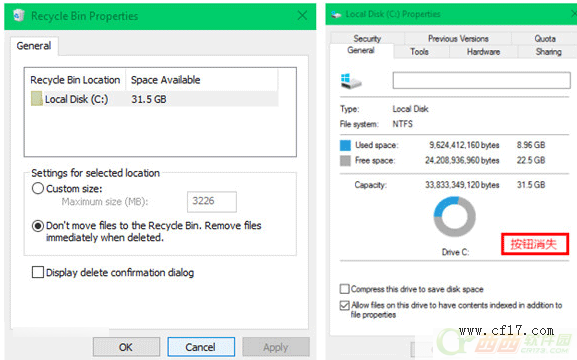Click the 33,833,349,120 bytes capacity value
Image resolution: width=577 pixels, height=360 pixels.
click(x=462, y=185)
